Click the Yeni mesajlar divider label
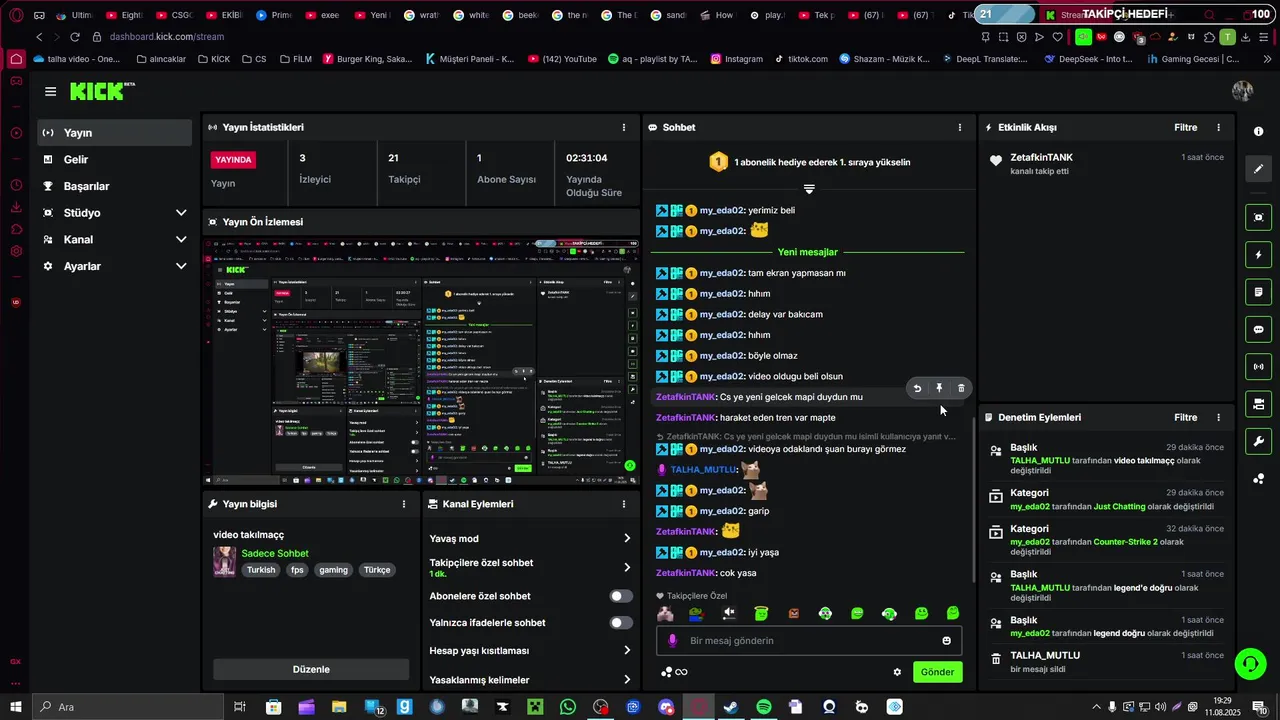 (808, 252)
